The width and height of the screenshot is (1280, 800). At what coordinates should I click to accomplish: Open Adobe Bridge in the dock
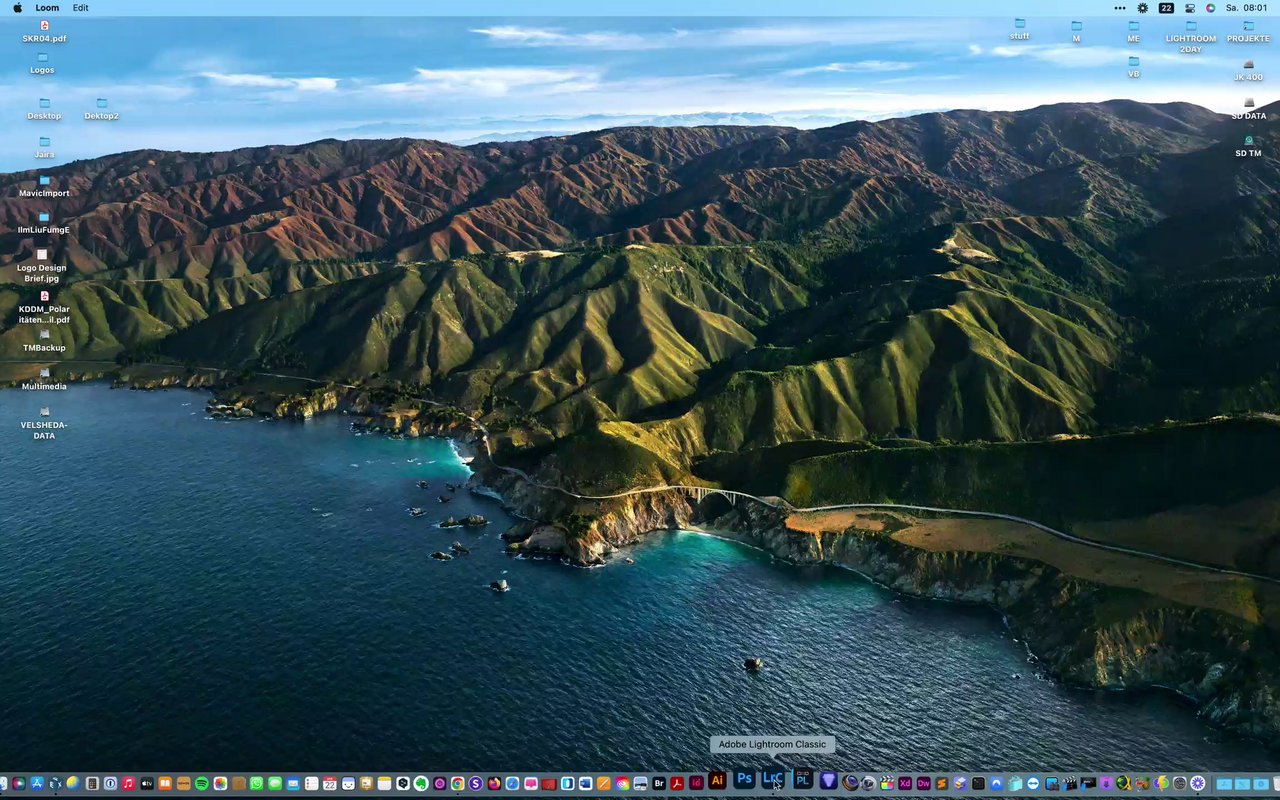[659, 784]
